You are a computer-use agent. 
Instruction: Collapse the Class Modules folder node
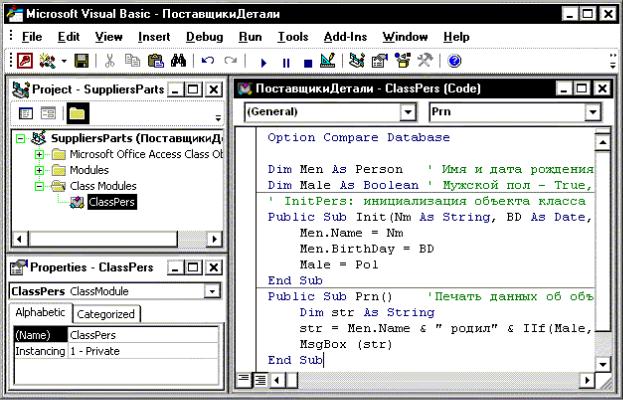(39, 186)
